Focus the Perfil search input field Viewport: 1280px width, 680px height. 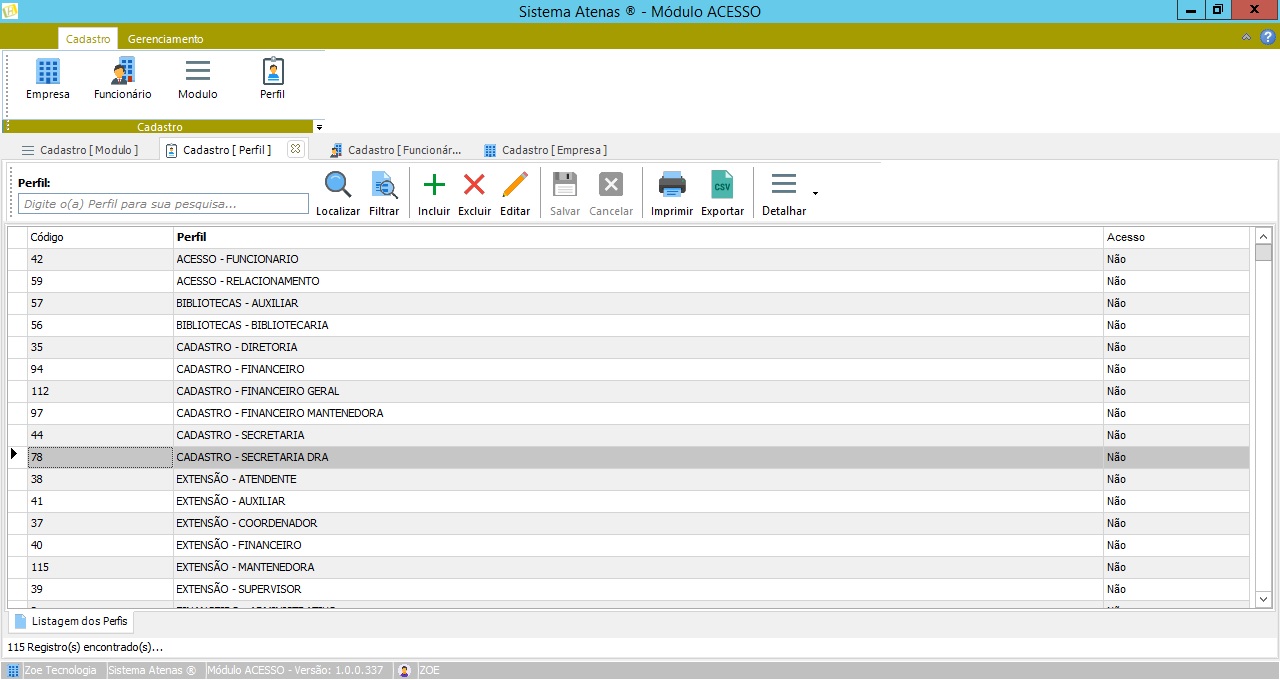pyautogui.click(x=163, y=204)
